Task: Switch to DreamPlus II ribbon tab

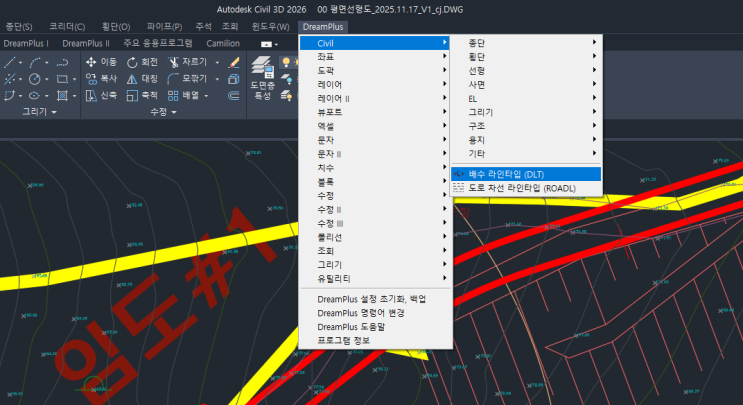Action: coord(86,43)
